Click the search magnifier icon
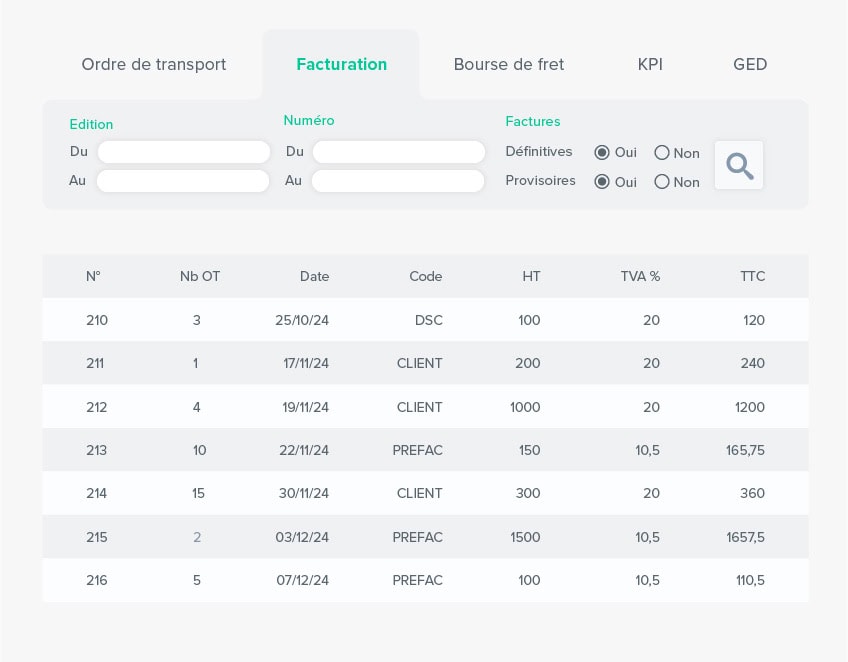The height and width of the screenshot is (662, 848). (738, 165)
